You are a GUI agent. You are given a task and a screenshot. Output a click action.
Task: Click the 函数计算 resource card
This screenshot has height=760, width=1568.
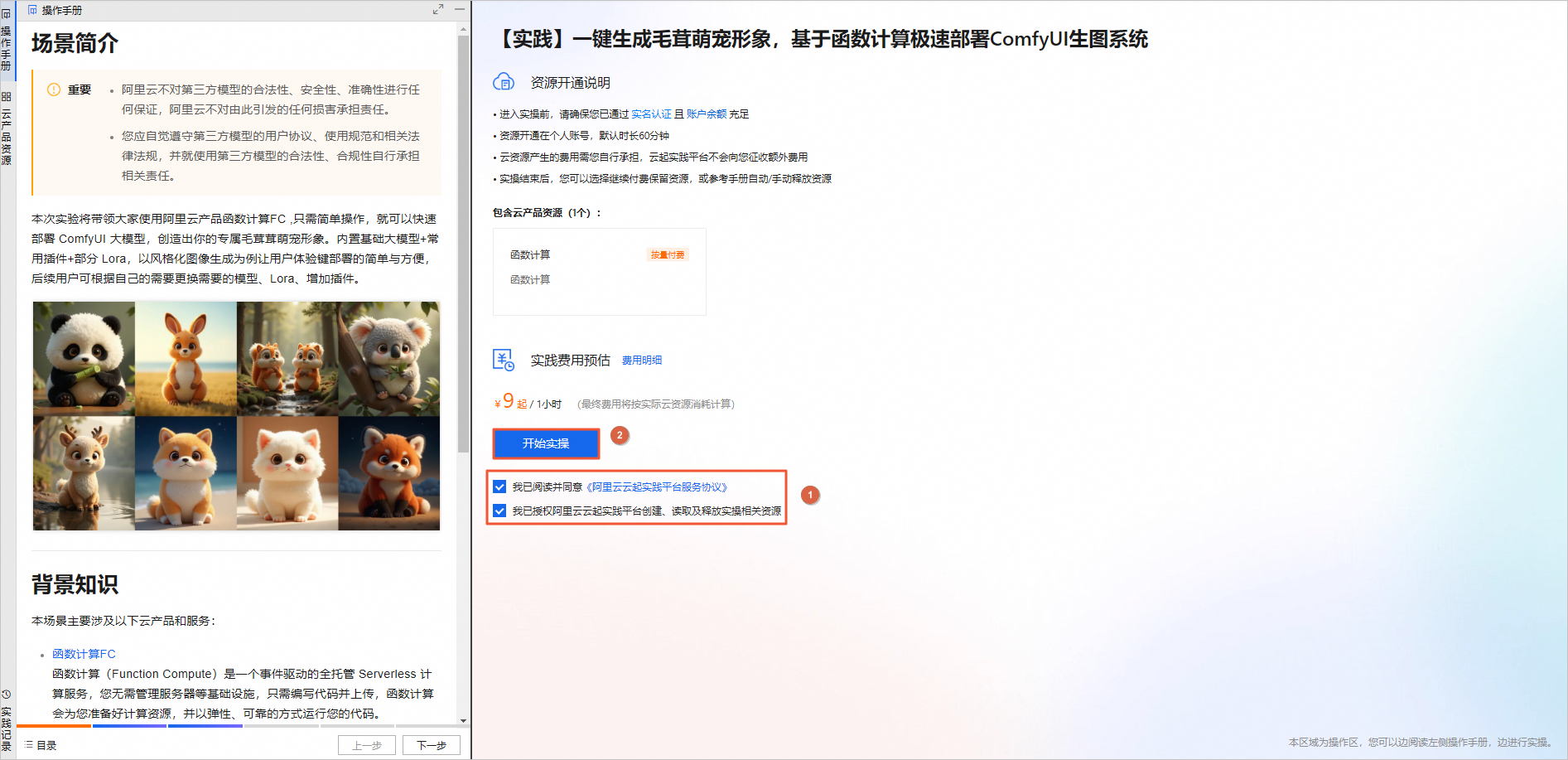pos(600,272)
